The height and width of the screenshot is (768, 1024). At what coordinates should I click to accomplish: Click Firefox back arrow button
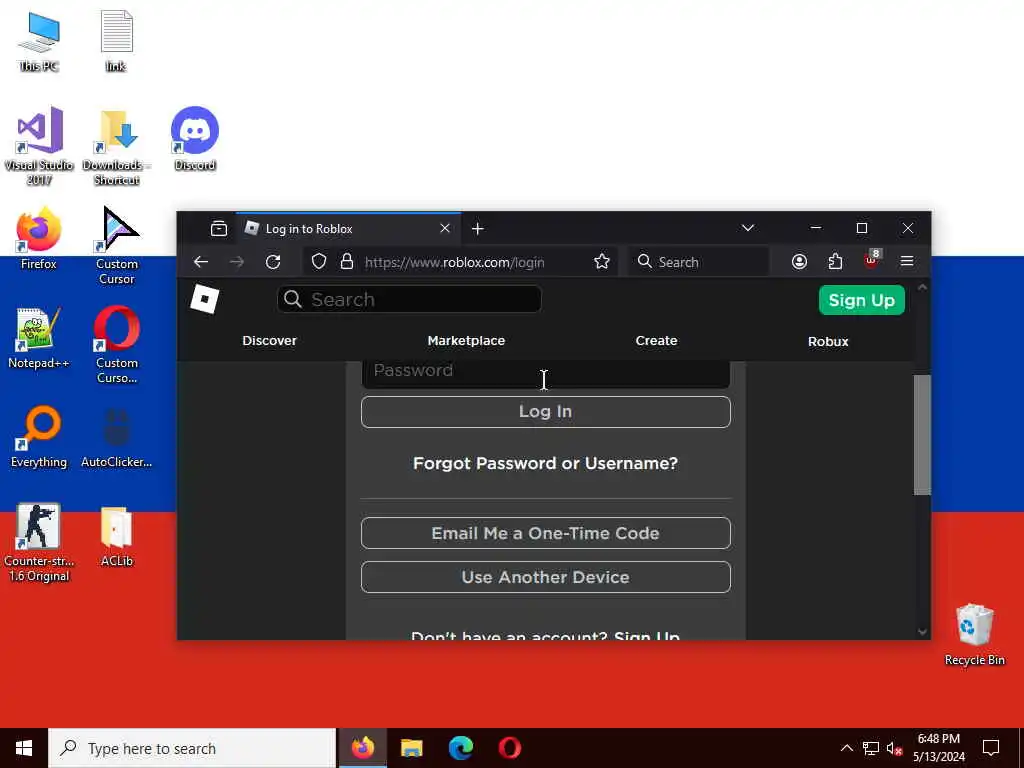(x=200, y=262)
